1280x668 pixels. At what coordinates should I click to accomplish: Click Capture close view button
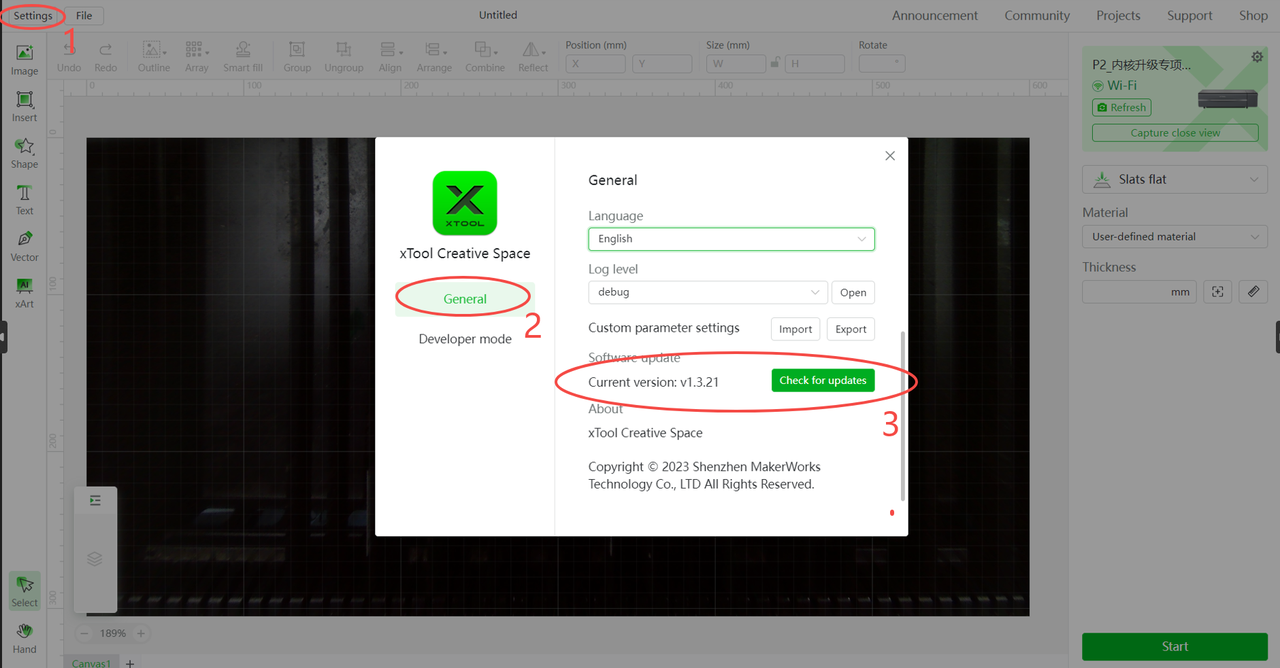1175,133
